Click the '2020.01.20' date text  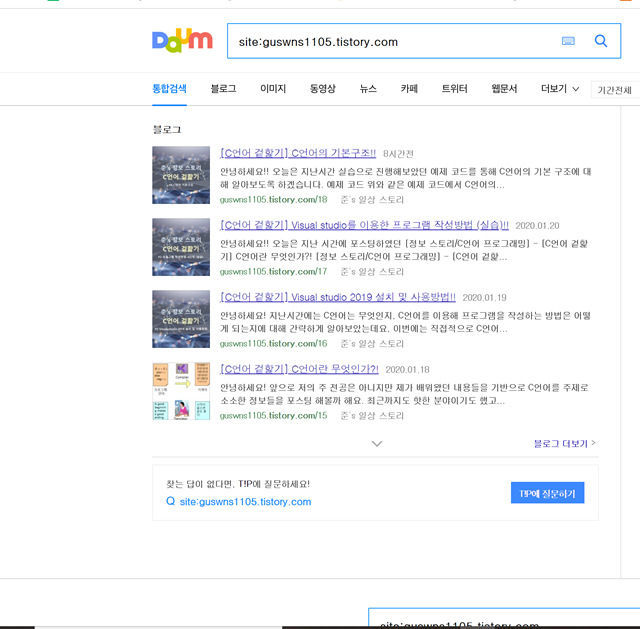tap(537, 226)
